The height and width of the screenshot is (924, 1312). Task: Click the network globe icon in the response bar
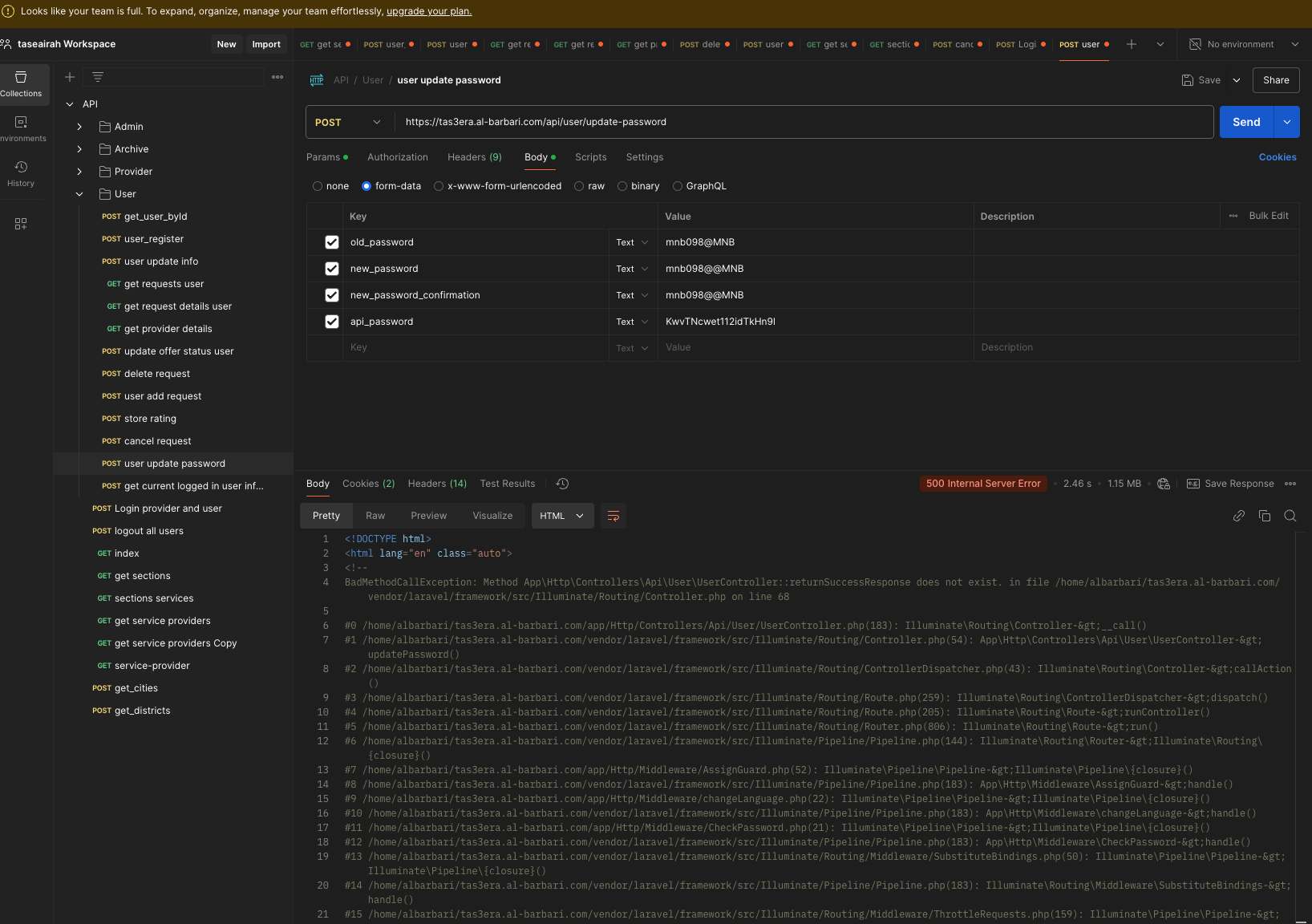[1164, 484]
